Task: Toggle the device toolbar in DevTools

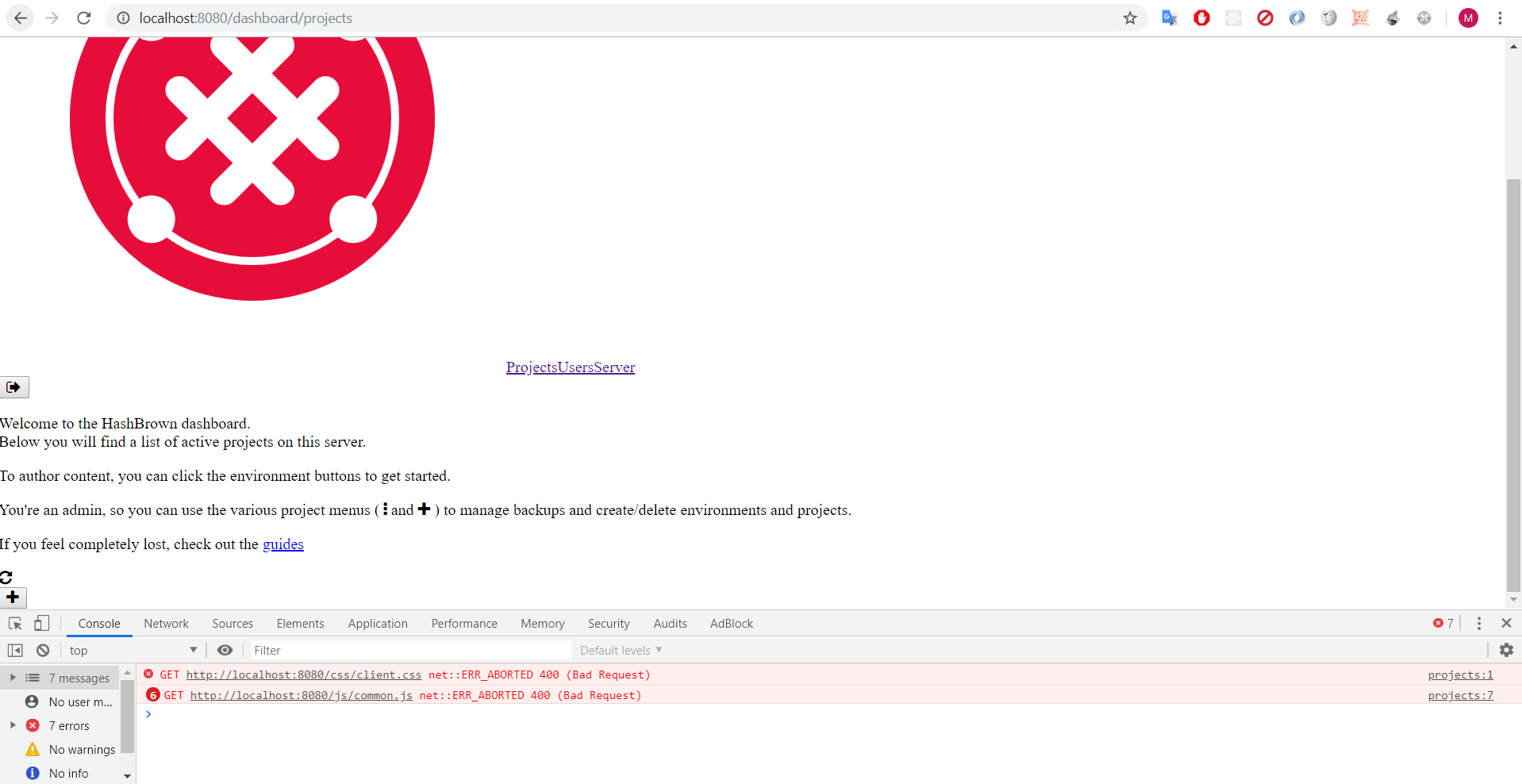Action: tap(41, 624)
